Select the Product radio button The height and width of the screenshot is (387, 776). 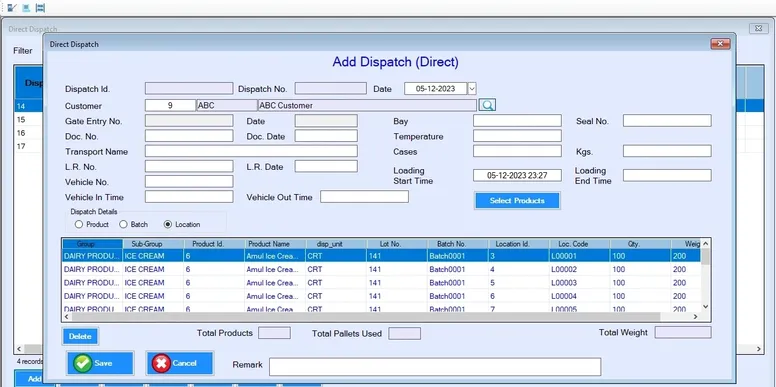(x=79, y=224)
